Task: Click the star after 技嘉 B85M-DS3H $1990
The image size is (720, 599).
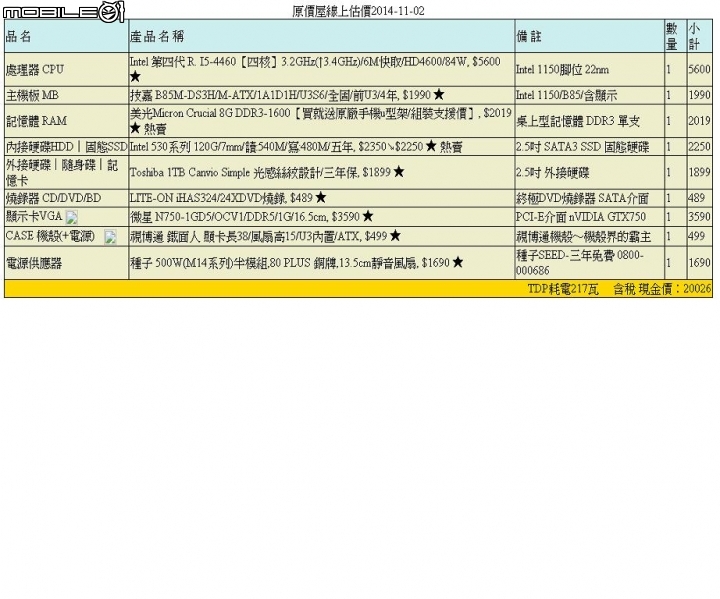Action: [439, 95]
